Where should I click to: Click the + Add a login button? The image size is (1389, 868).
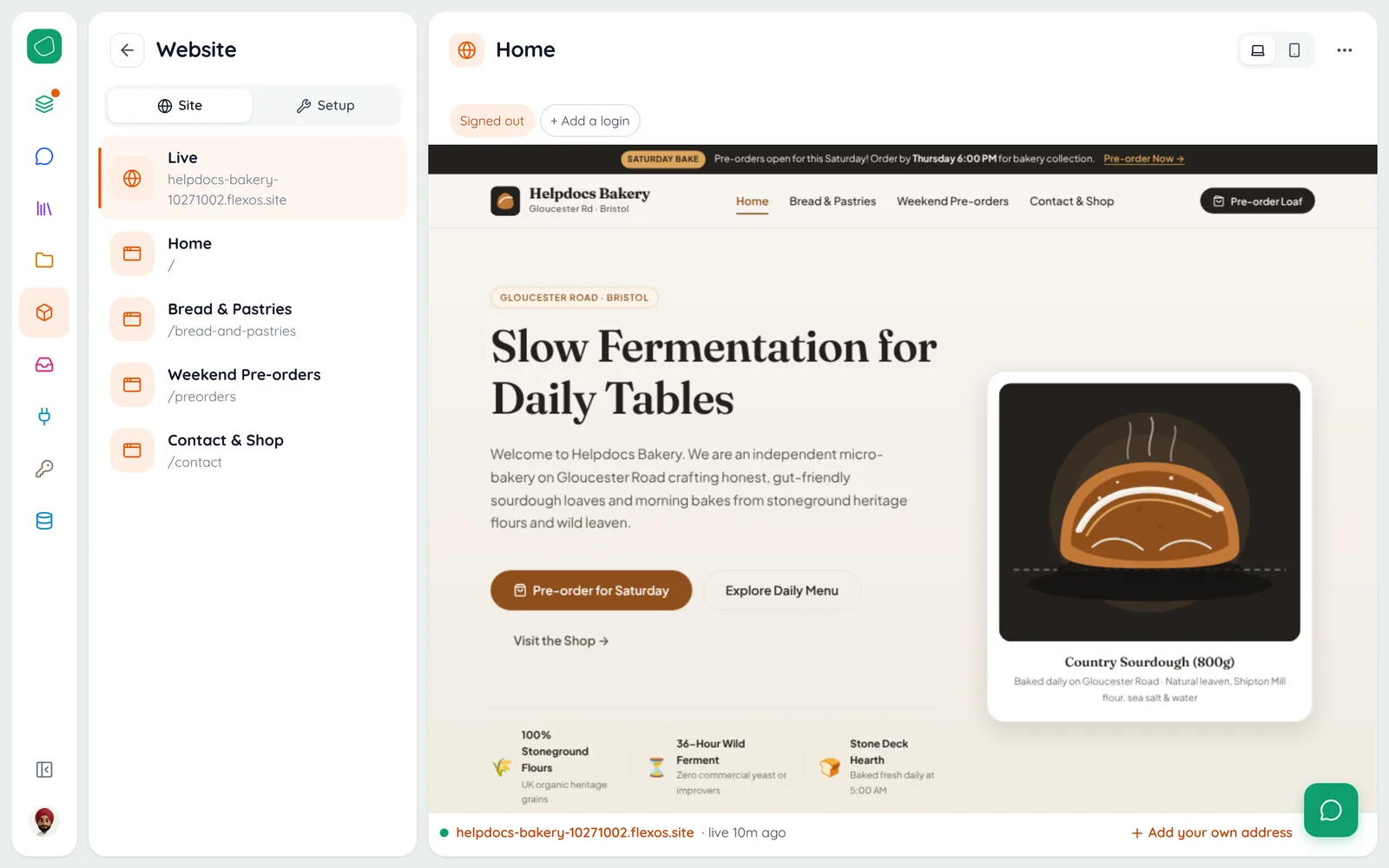[x=590, y=121]
